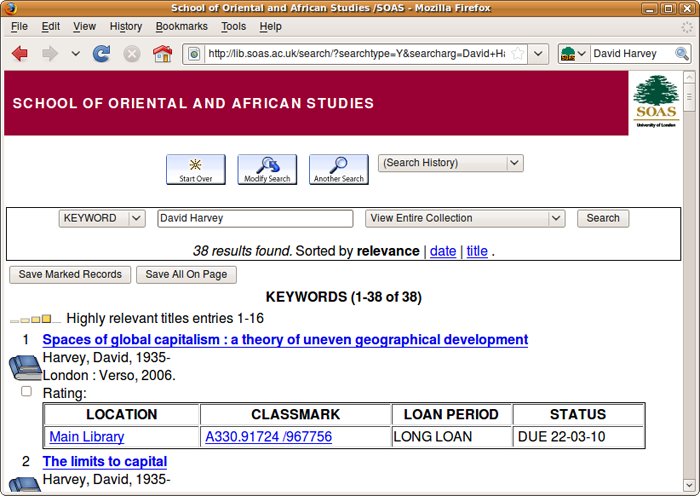Click 'Harvey, David, 1935-' under result 1
Image resolution: width=700 pixels, height=496 pixels.
tap(106, 358)
